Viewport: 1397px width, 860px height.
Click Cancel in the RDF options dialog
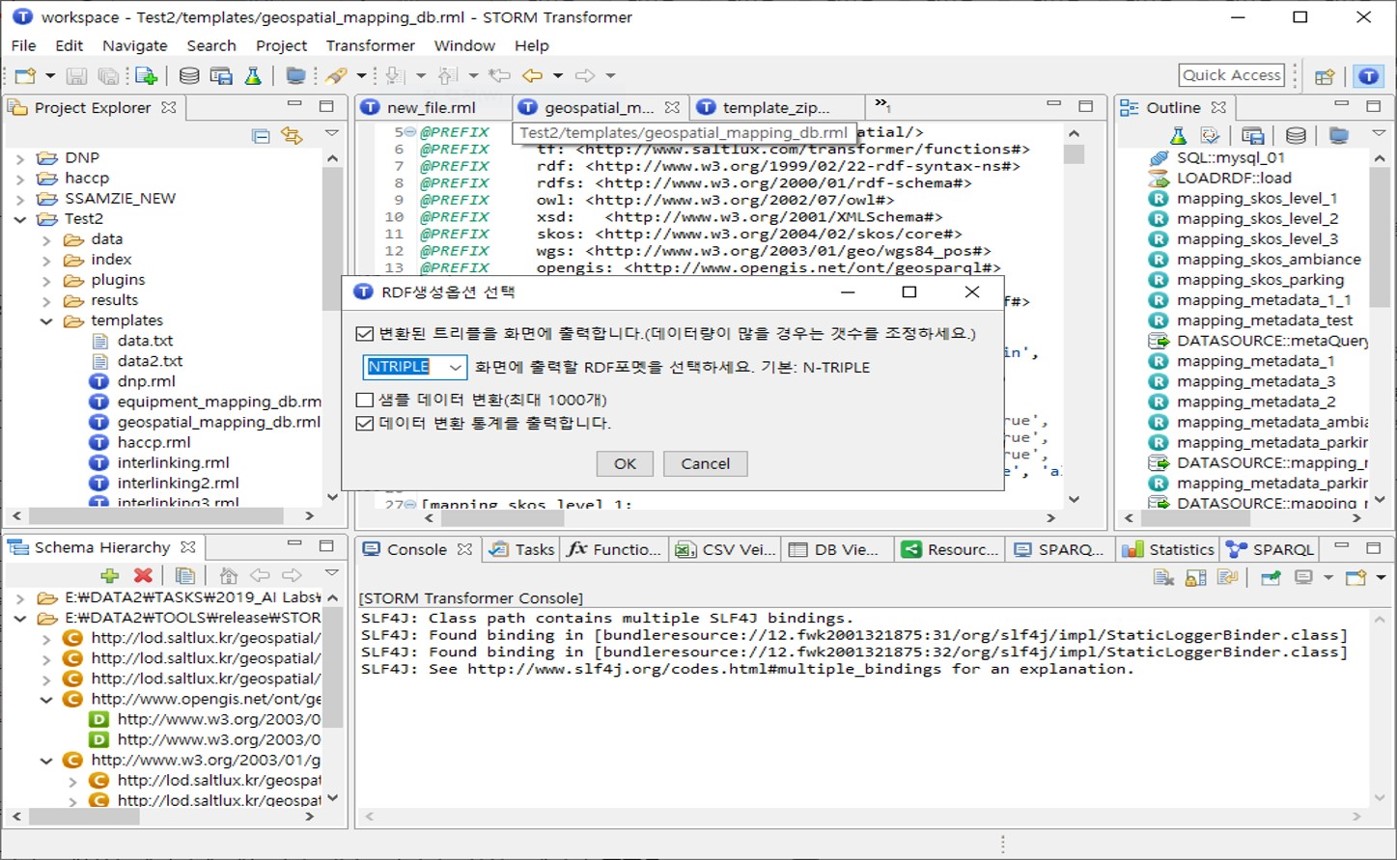(x=705, y=464)
